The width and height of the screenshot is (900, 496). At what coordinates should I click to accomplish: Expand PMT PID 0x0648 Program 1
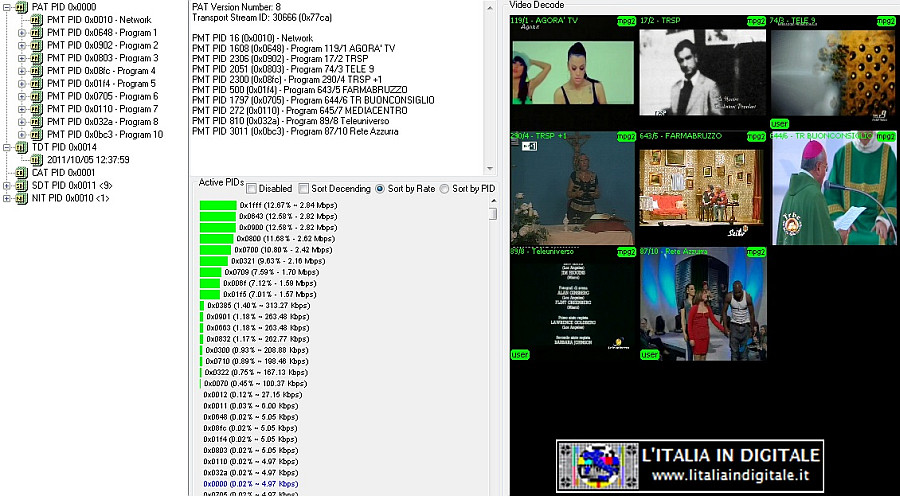tap(22, 33)
